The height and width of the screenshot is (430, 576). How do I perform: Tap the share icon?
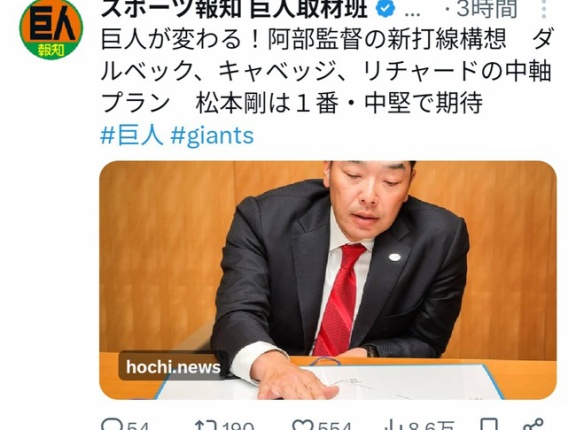tap(533, 424)
